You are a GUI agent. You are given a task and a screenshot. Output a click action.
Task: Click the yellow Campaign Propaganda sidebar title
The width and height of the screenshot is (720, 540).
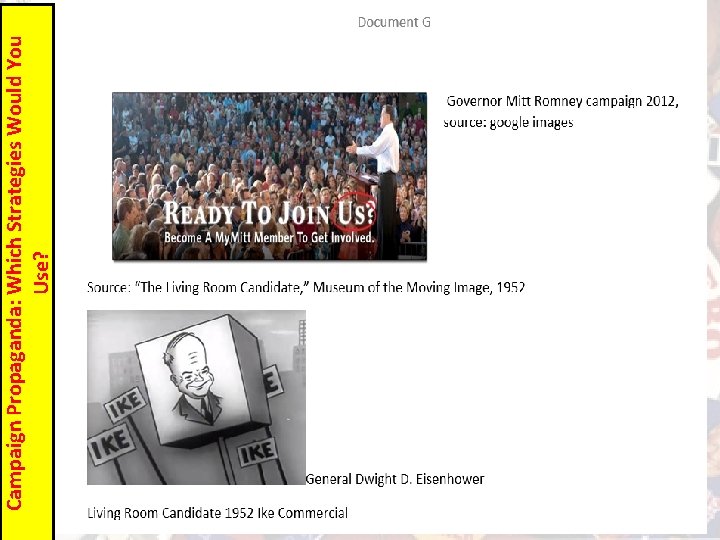27,273
